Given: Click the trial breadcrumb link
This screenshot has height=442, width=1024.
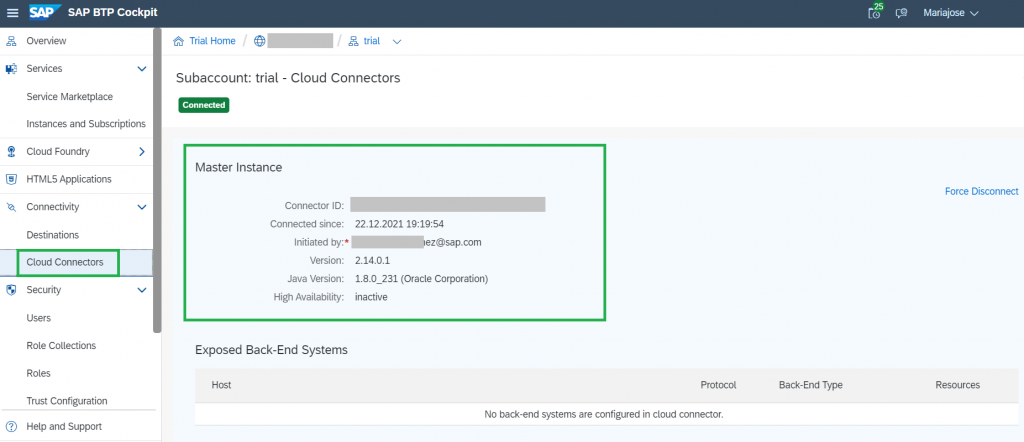Looking at the screenshot, I should pos(372,41).
